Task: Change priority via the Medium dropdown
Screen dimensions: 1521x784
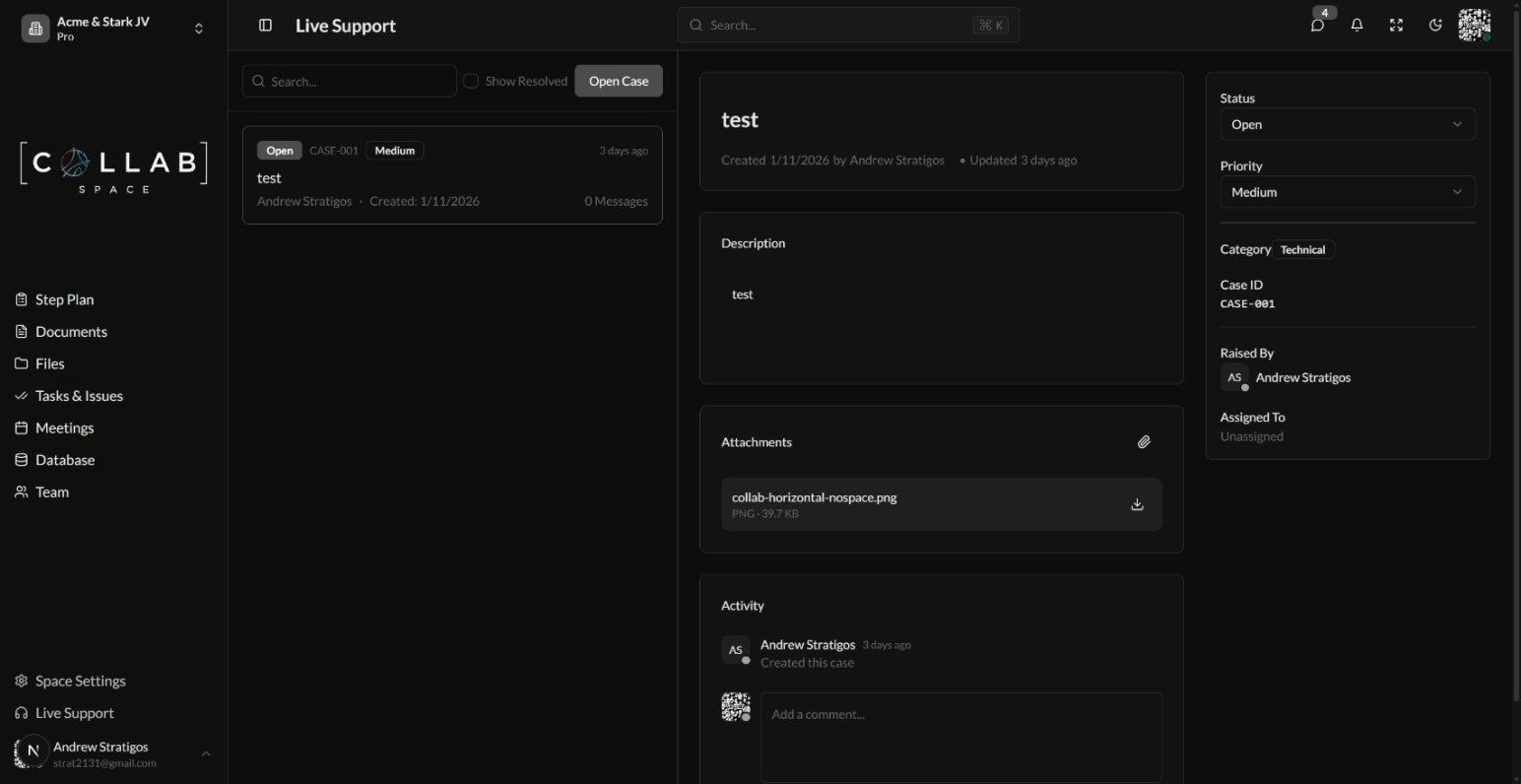Action: [1347, 191]
